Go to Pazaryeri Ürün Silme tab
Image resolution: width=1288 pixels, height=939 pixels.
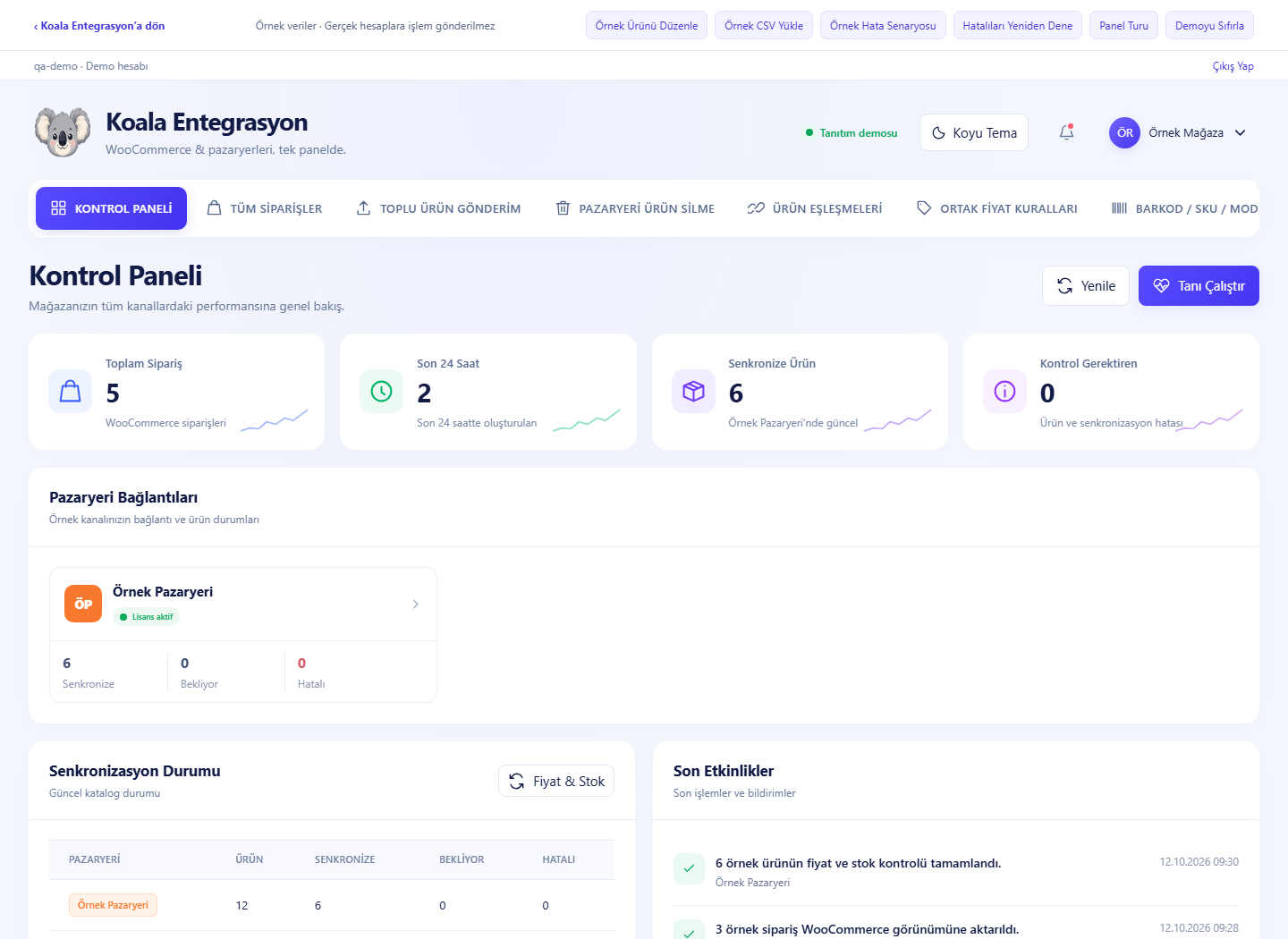(635, 208)
